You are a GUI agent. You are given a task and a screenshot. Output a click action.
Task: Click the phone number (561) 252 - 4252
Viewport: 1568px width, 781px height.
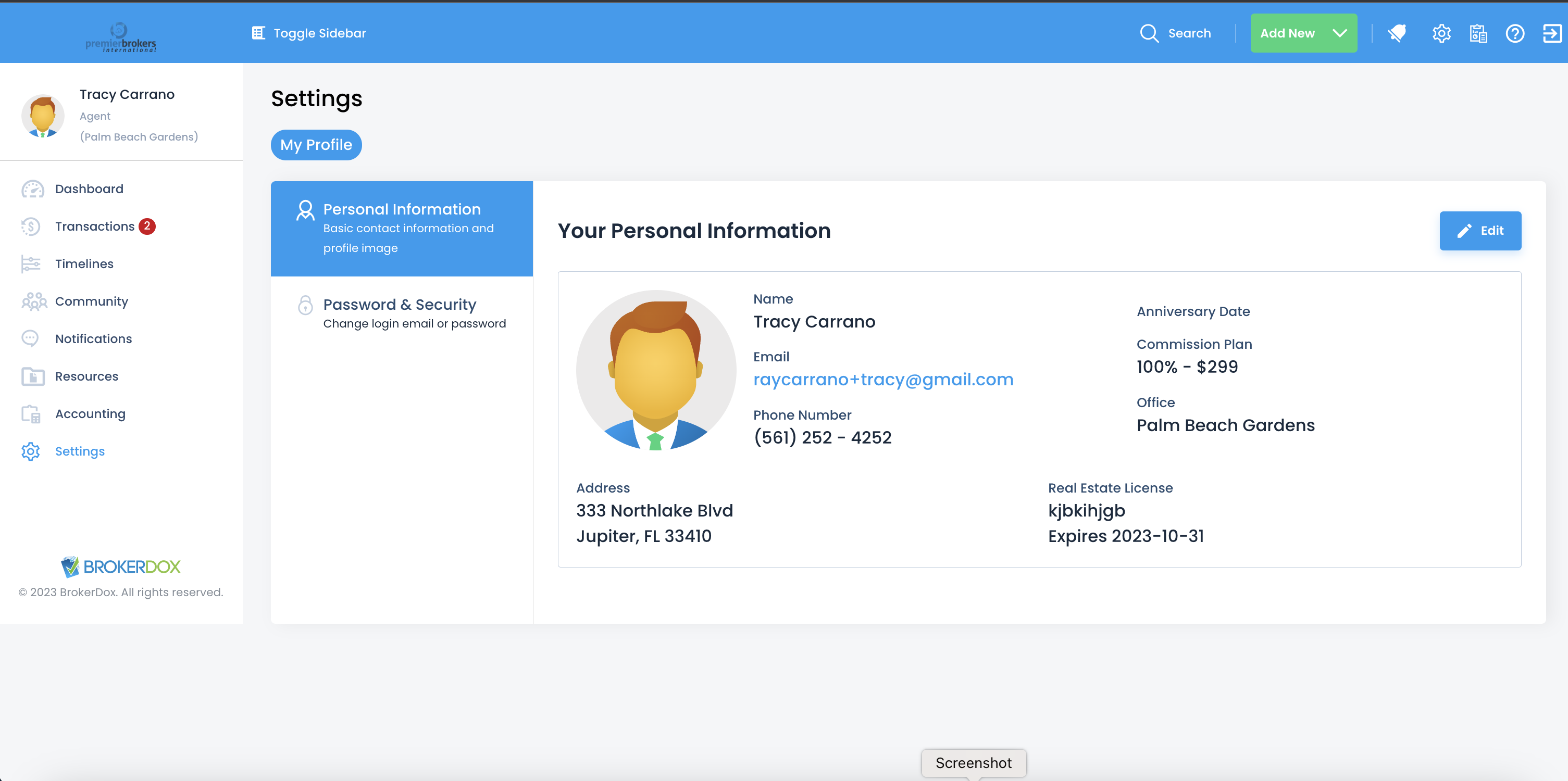point(823,437)
